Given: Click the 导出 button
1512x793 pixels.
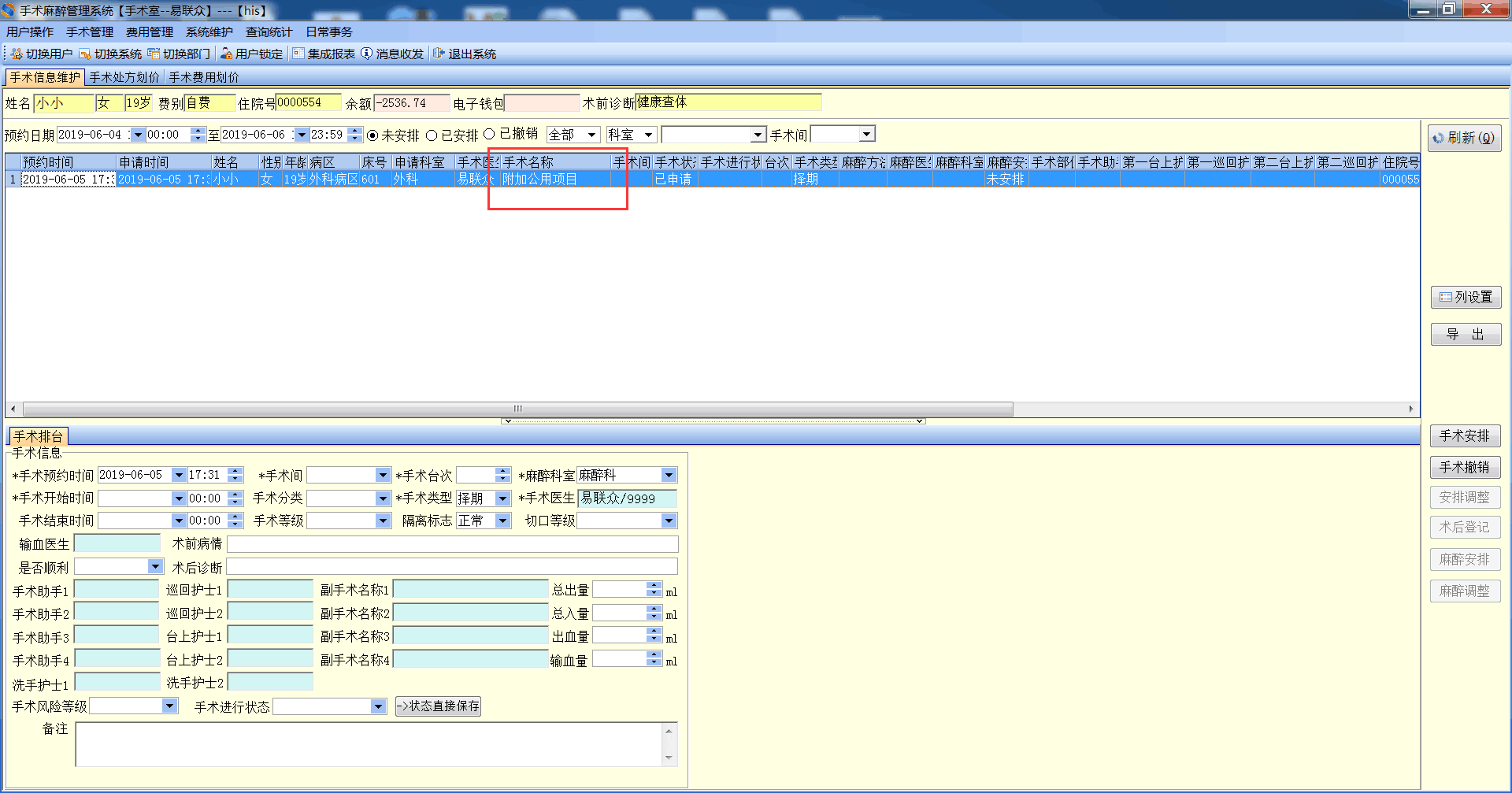Looking at the screenshot, I should (1466, 334).
